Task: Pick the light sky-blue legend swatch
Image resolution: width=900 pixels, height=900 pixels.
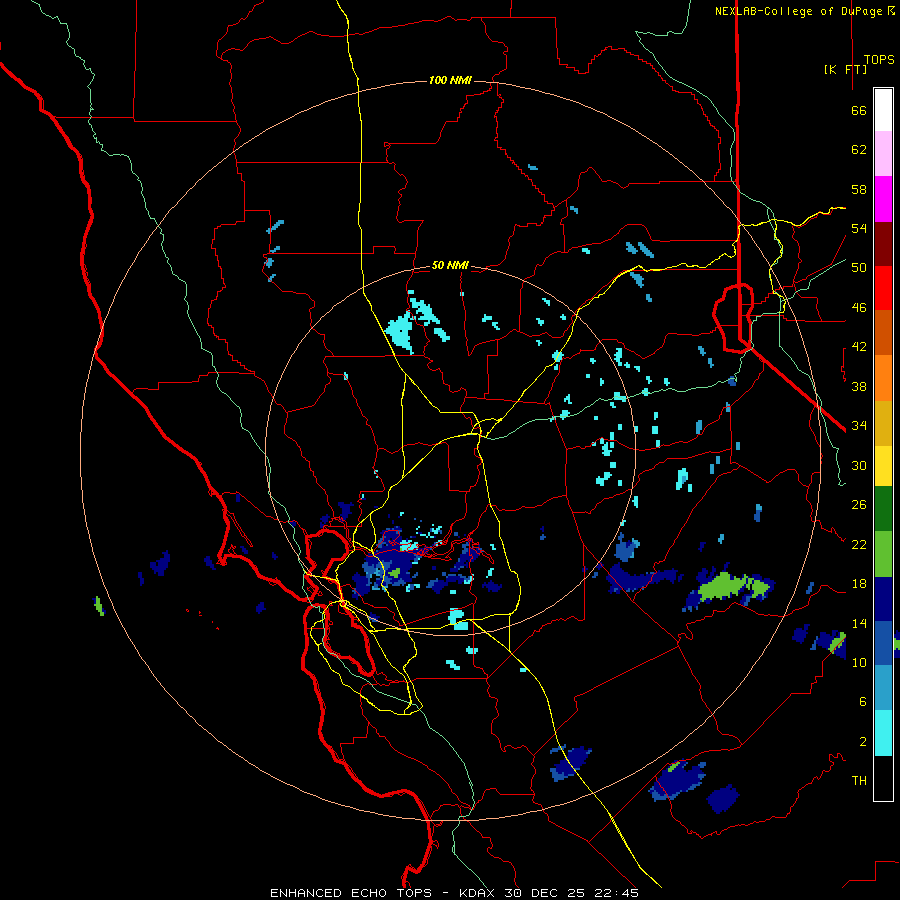Action: [x=883, y=688]
